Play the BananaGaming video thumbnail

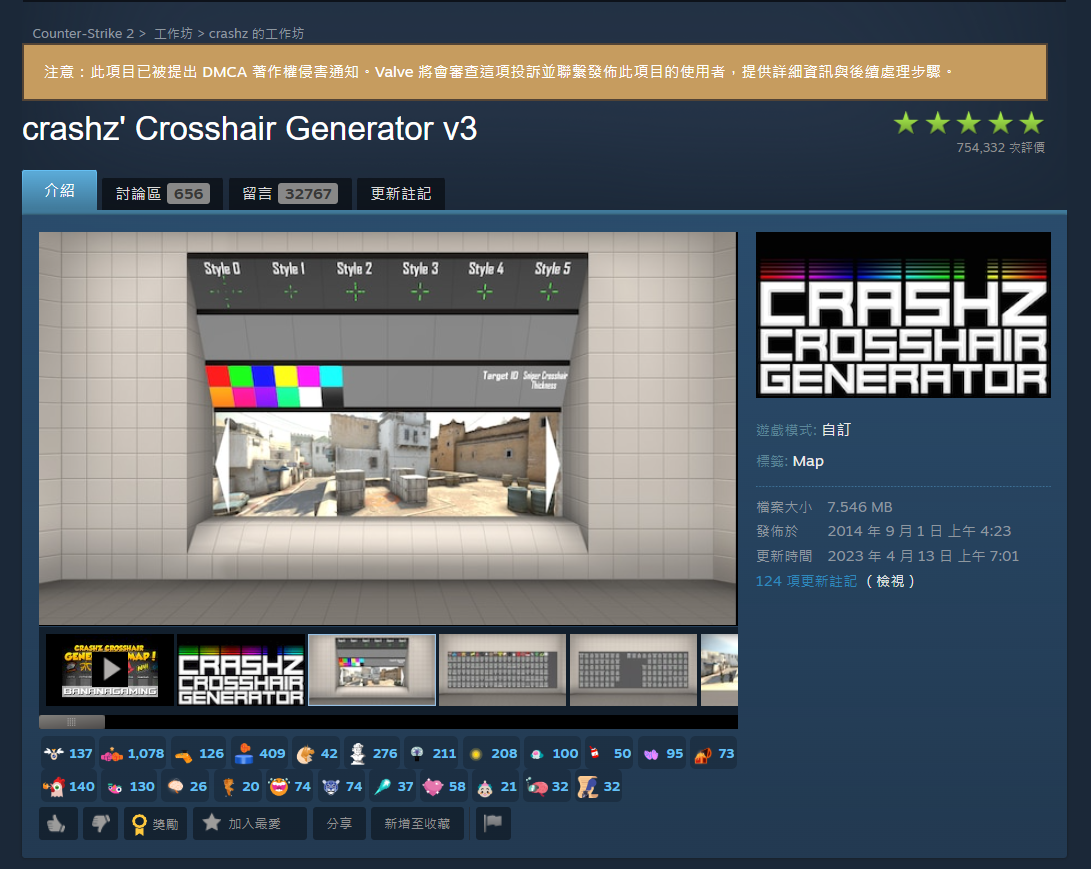(110, 669)
